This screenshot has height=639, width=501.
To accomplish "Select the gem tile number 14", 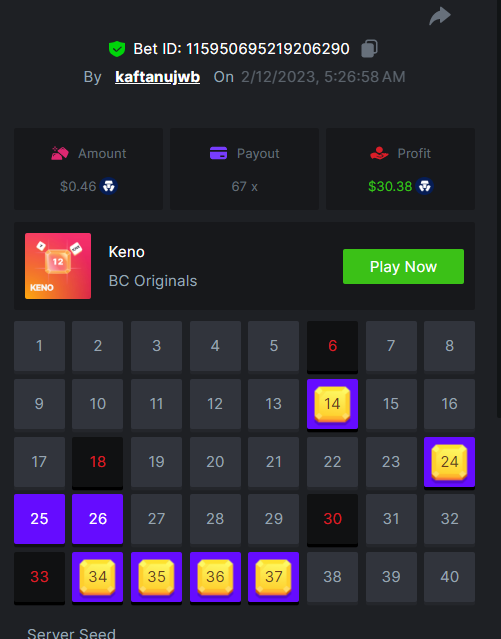I will pyautogui.click(x=332, y=404).
